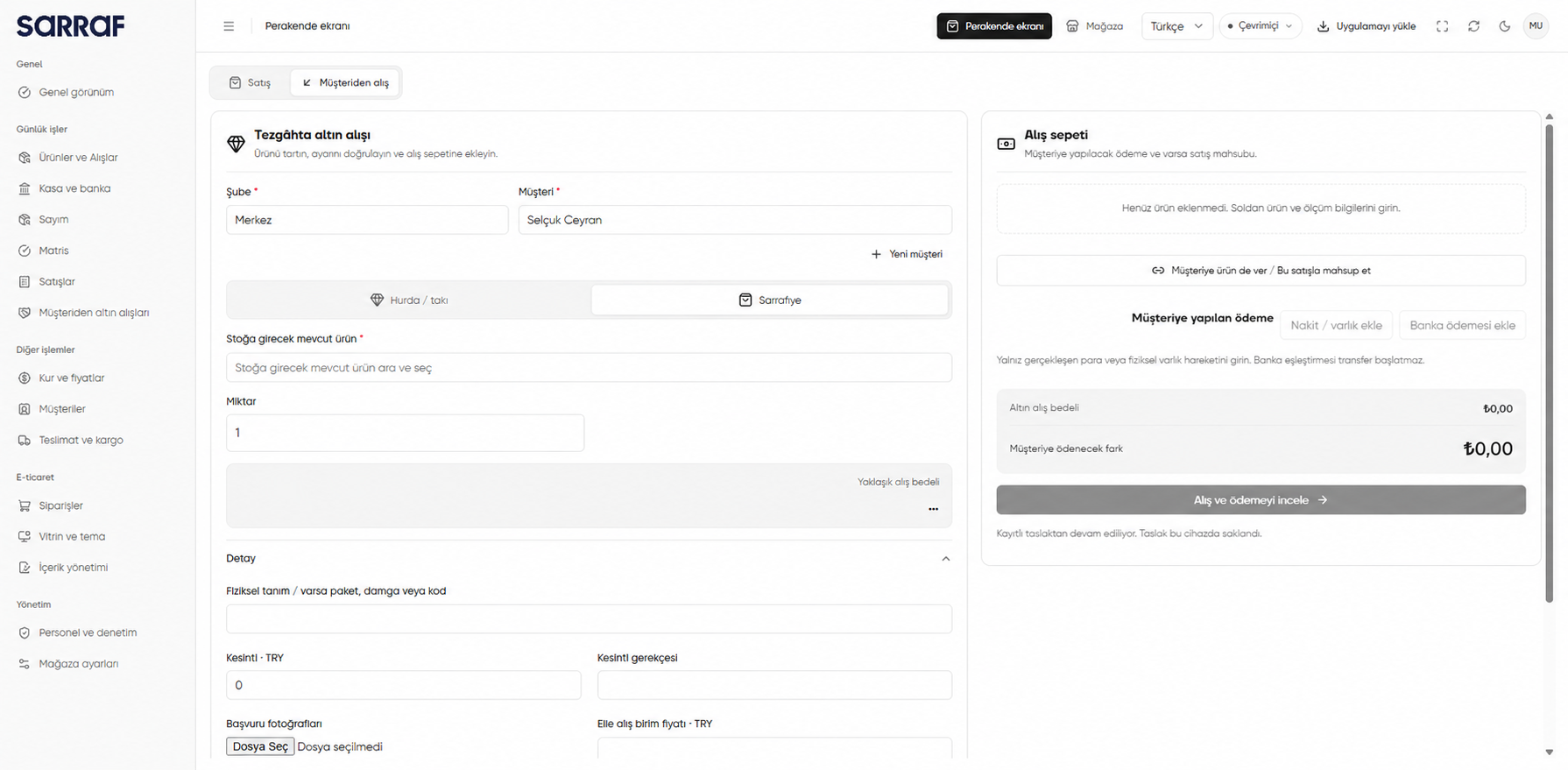Open Mağaza from top bar
This screenshot has width=1568, height=770.
[x=1095, y=26]
